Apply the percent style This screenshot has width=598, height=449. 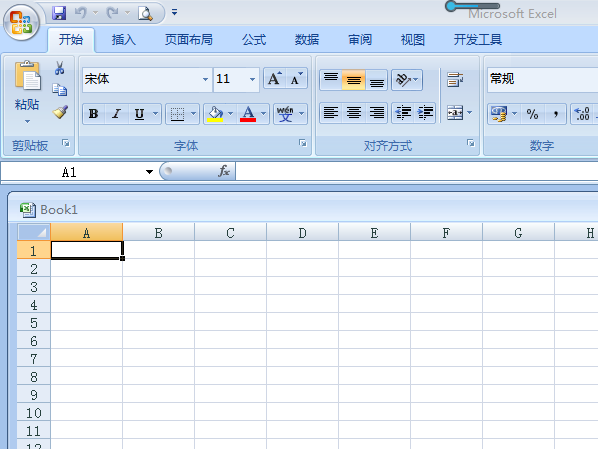coord(532,114)
